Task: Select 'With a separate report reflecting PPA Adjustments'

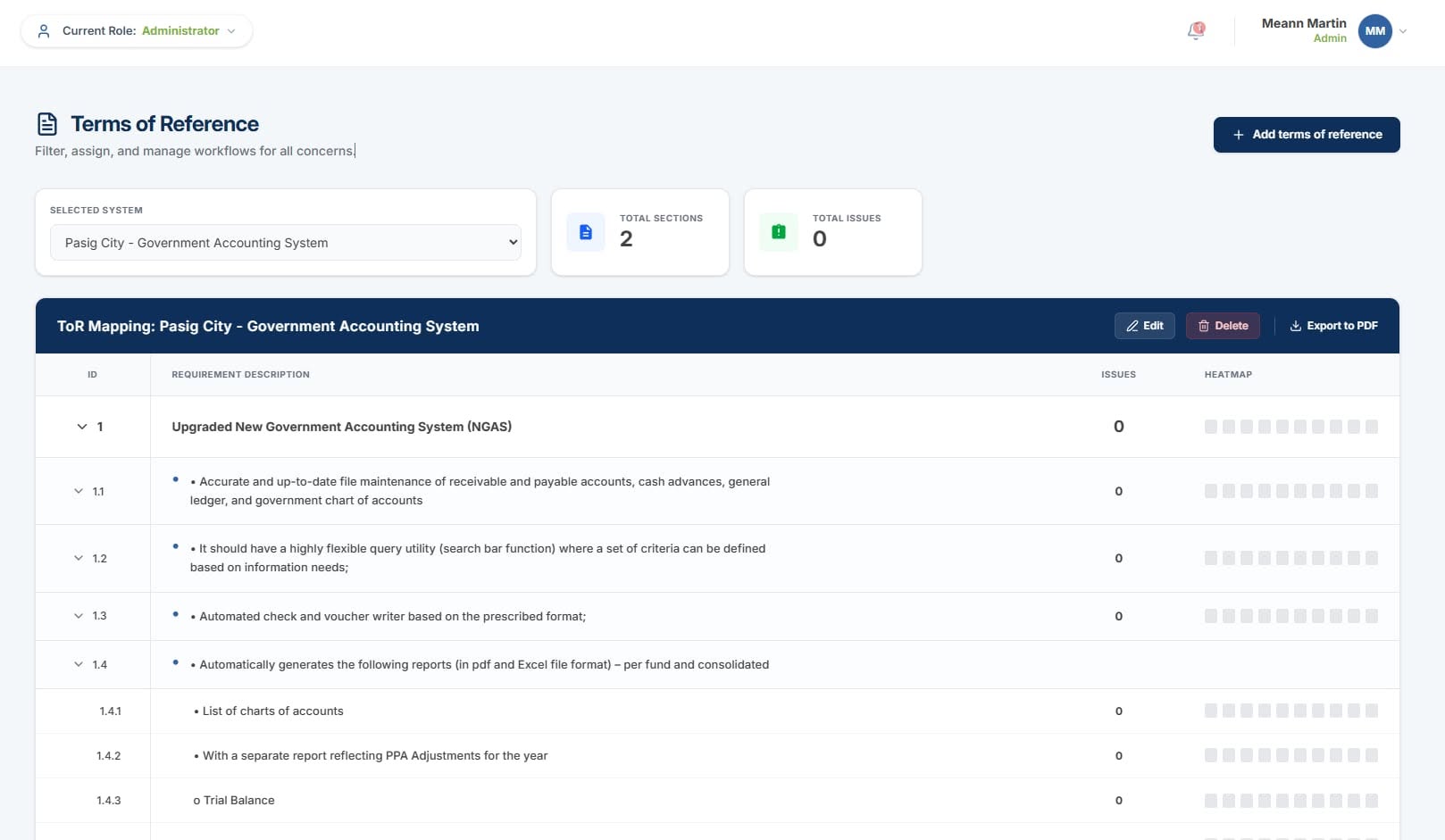Action: point(371,756)
